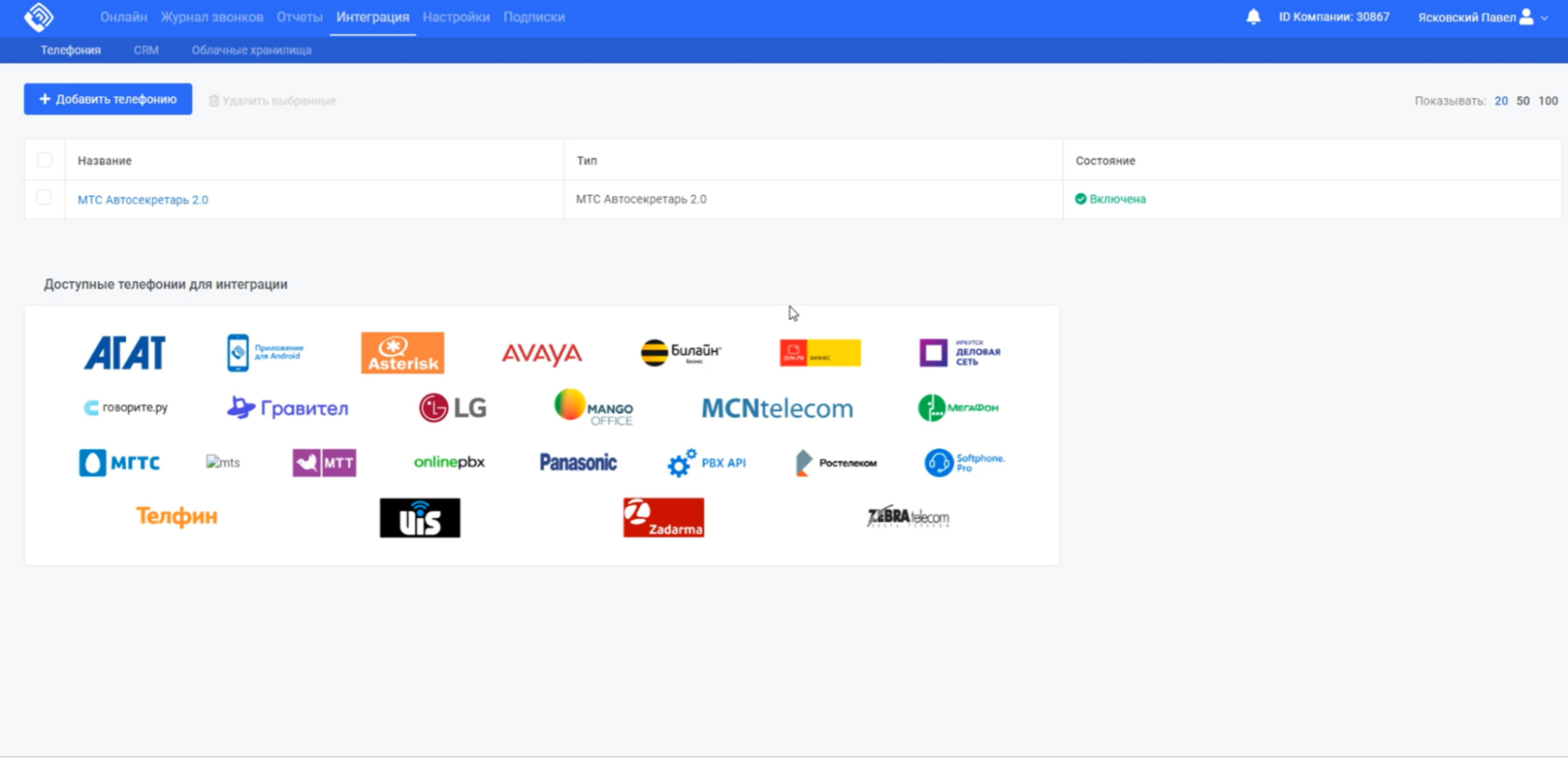Choose the Билайн Бизнес logo
The width and height of the screenshot is (1568, 758).
pyautogui.click(x=681, y=352)
